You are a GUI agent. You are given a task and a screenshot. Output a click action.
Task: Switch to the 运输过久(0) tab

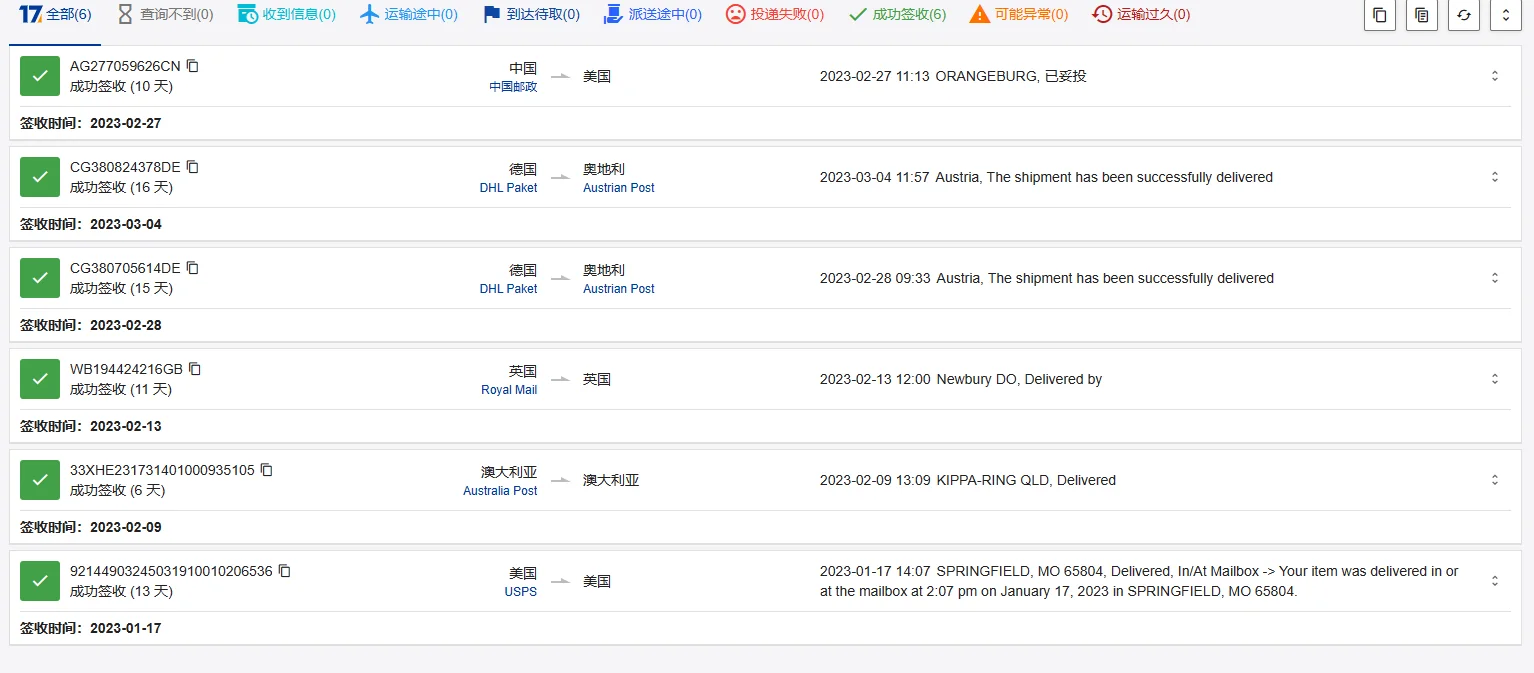coord(1141,15)
